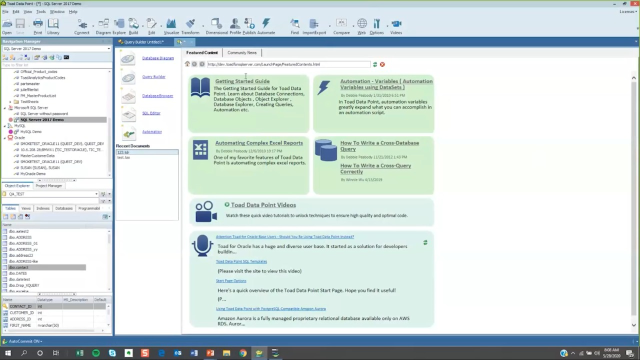640x360 pixels.
Task: Open the QA_TEST database dropdown
Action: [96, 194]
